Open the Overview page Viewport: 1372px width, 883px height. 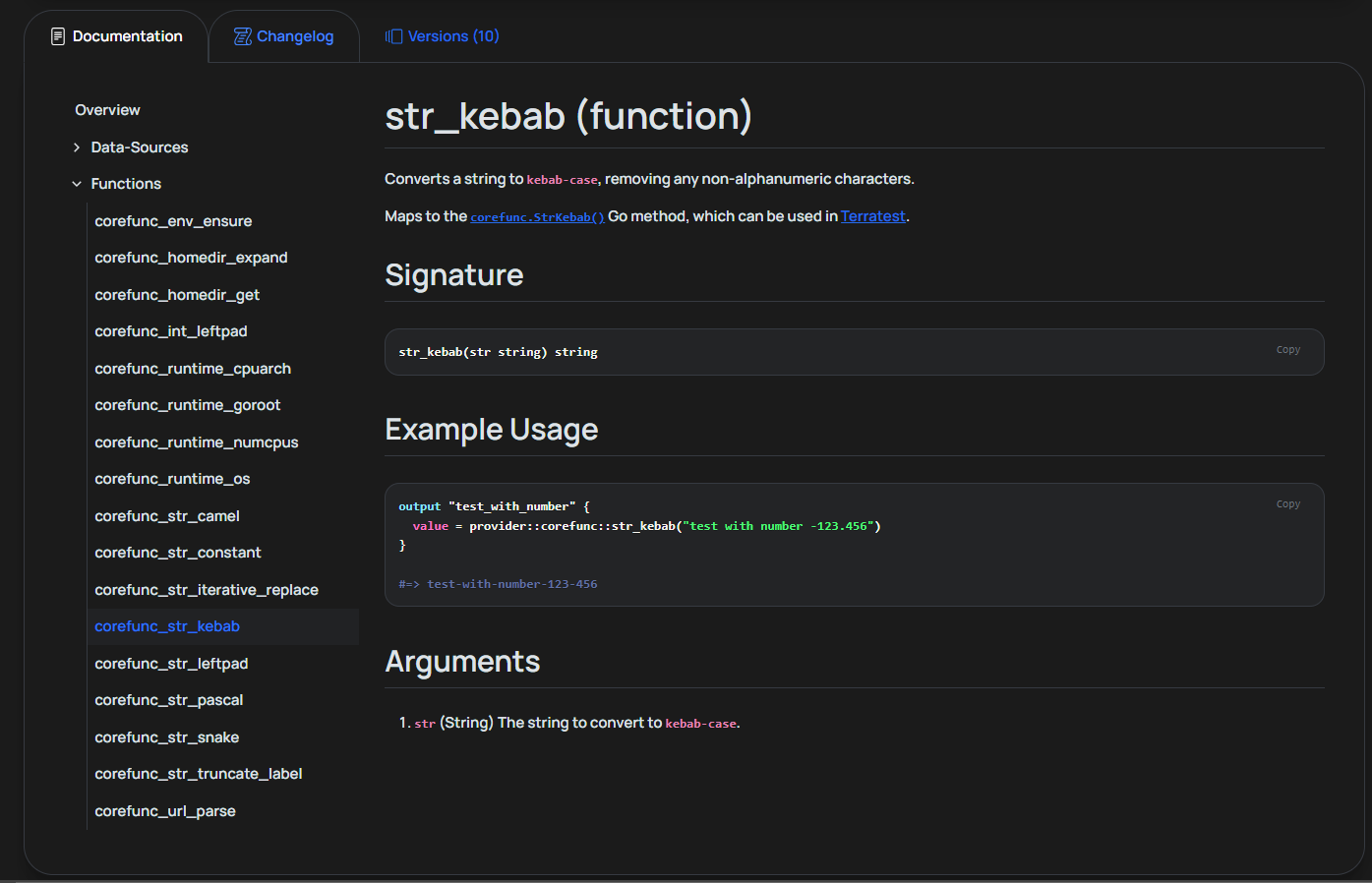[x=107, y=110]
